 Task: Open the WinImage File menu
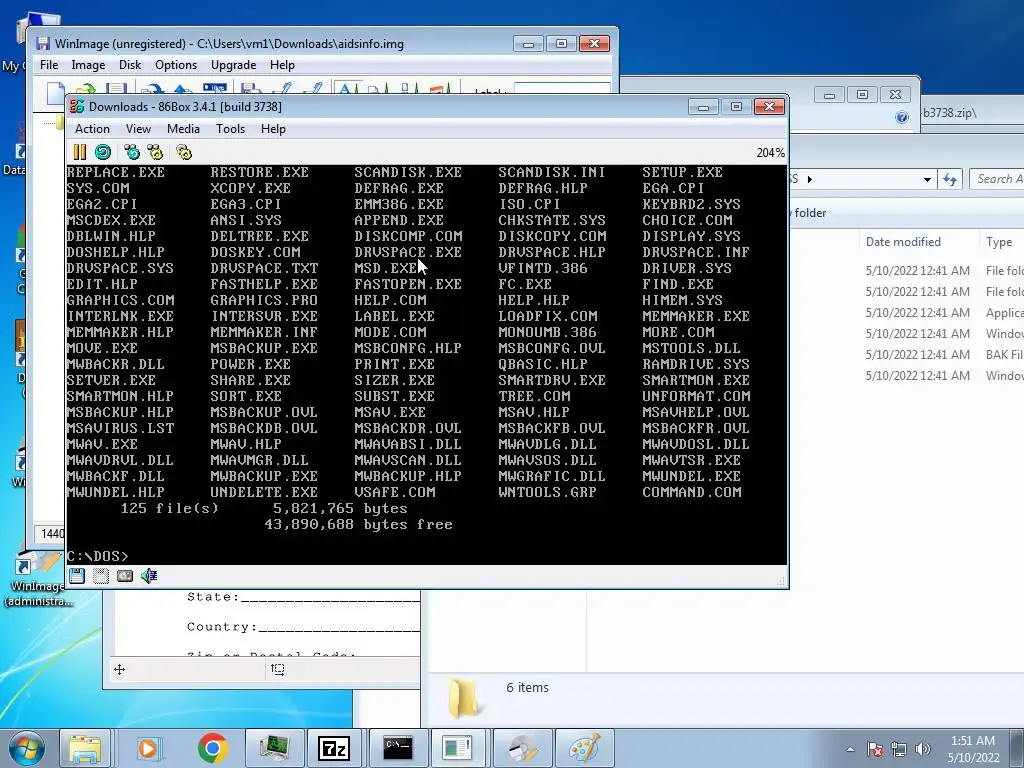tap(49, 65)
